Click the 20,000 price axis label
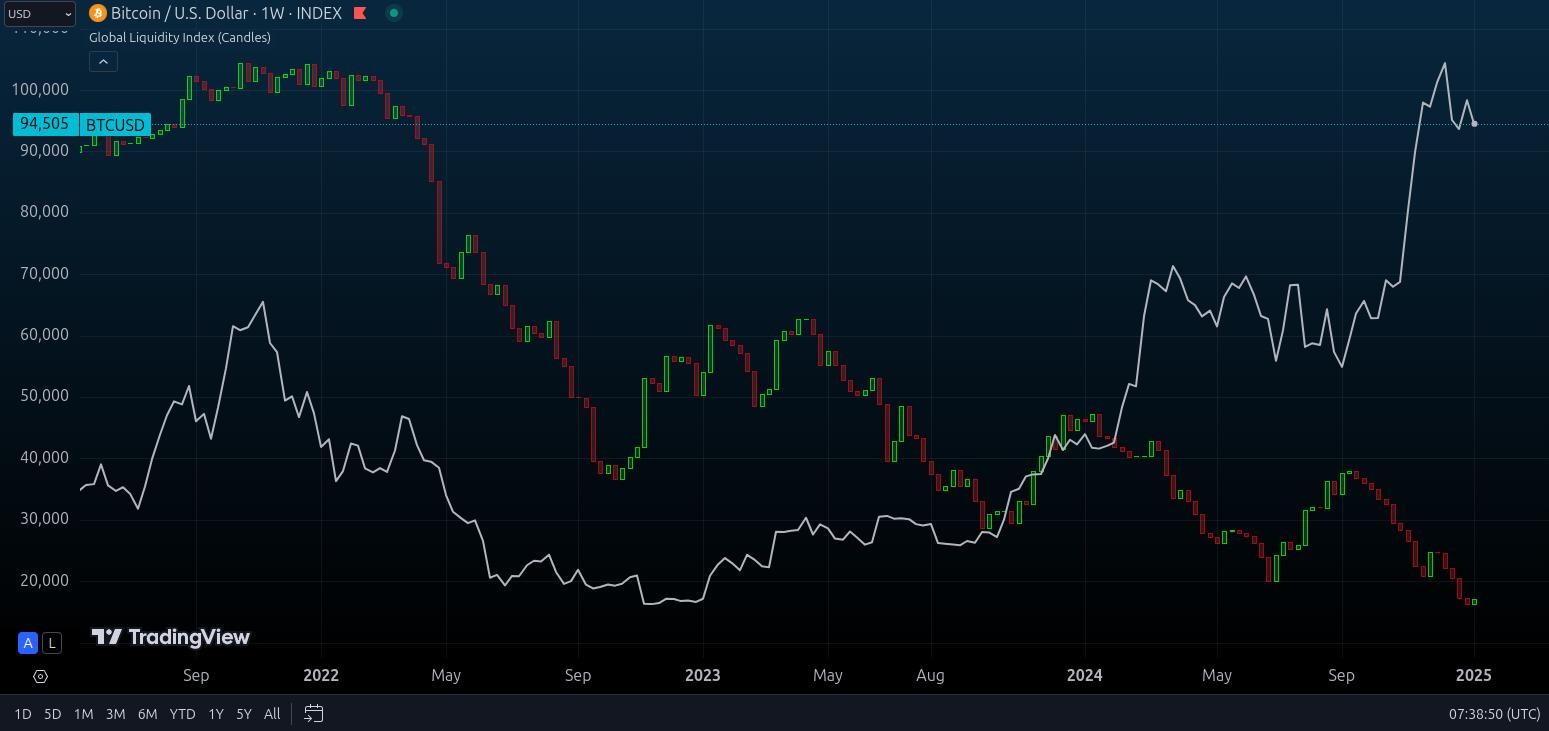The image size is (1549, 731). click(45, 580)
